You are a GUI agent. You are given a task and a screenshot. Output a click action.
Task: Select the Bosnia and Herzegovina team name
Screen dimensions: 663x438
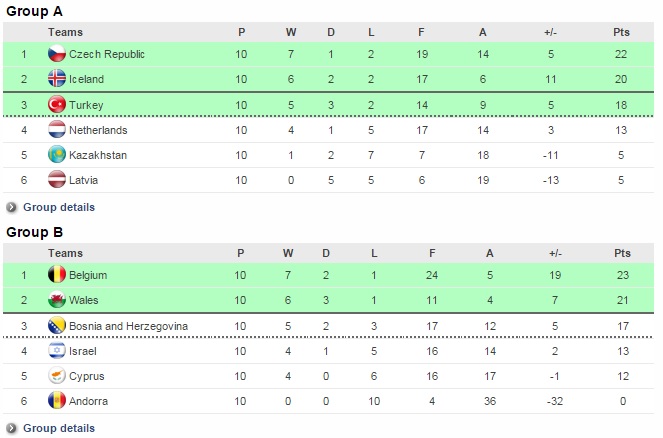[129, 326]
